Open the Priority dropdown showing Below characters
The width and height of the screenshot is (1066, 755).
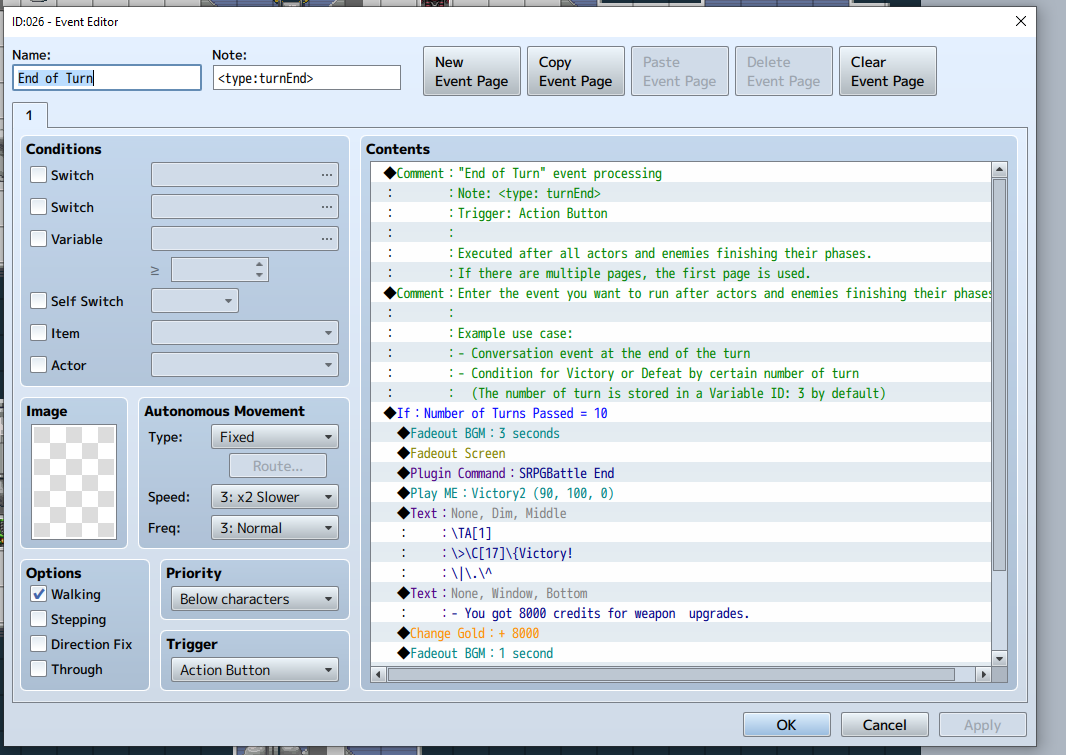pyautogui.click(x=255, y=599)
